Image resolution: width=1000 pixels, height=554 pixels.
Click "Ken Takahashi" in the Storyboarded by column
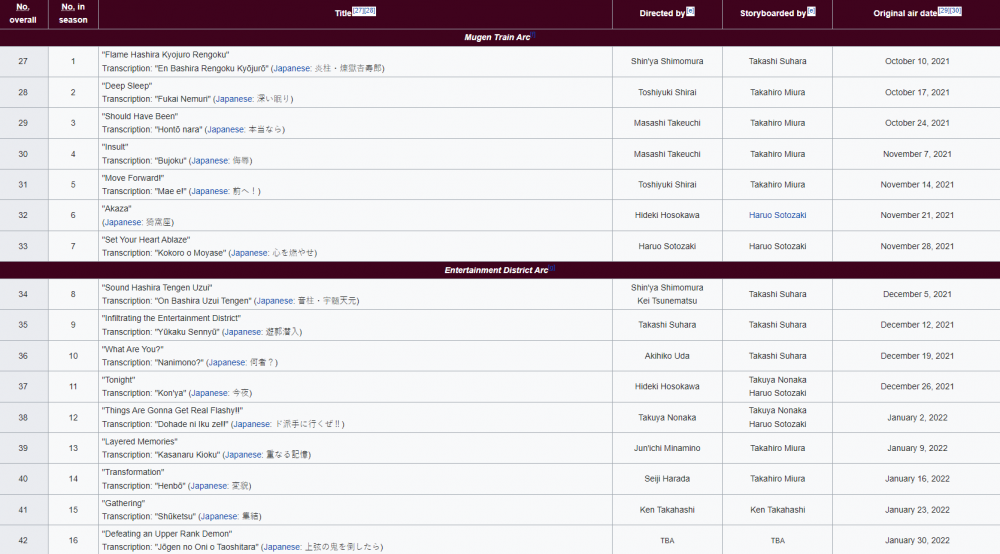click(777, 510)
